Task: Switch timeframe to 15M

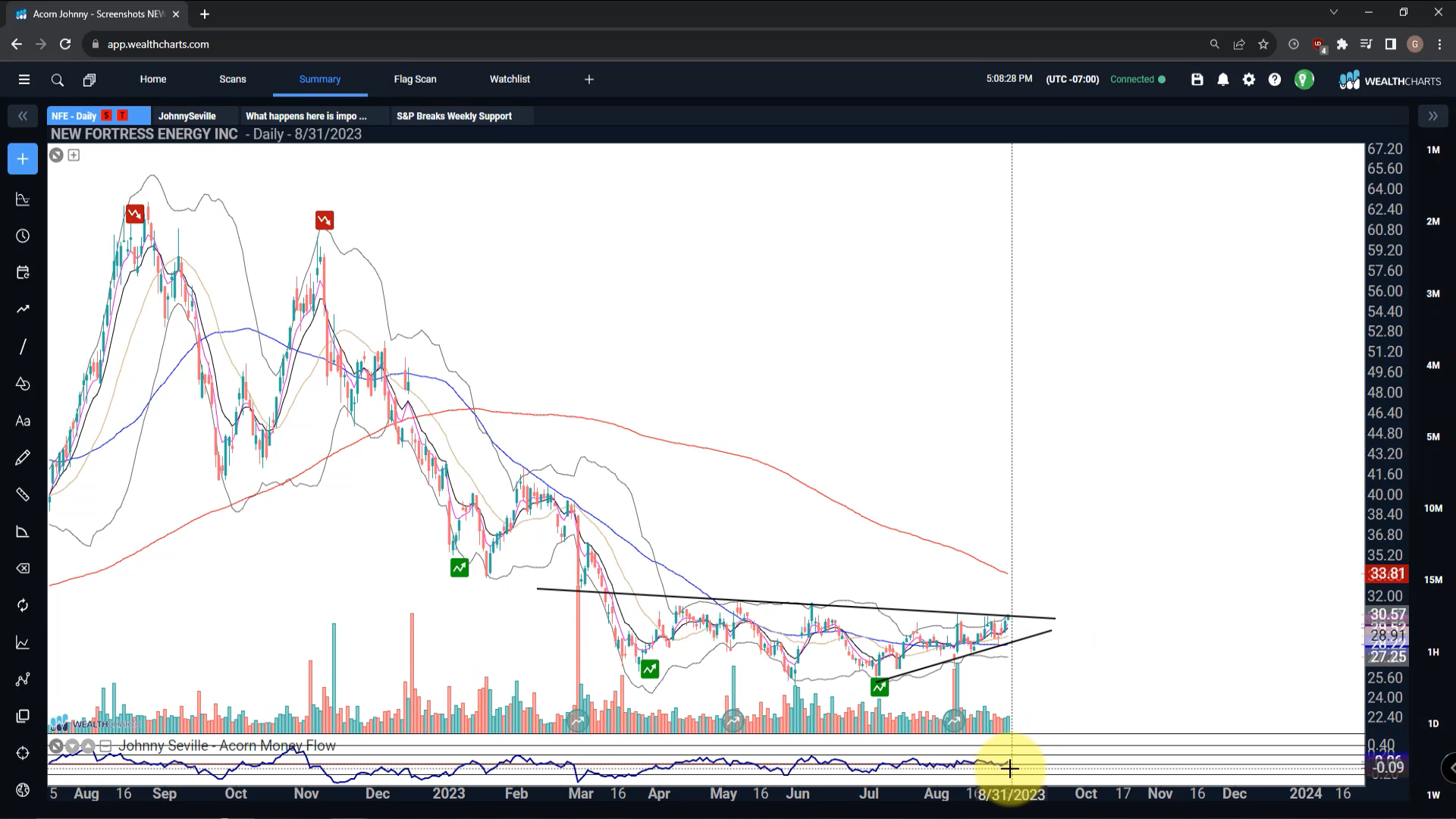Action: [1433, 580]
